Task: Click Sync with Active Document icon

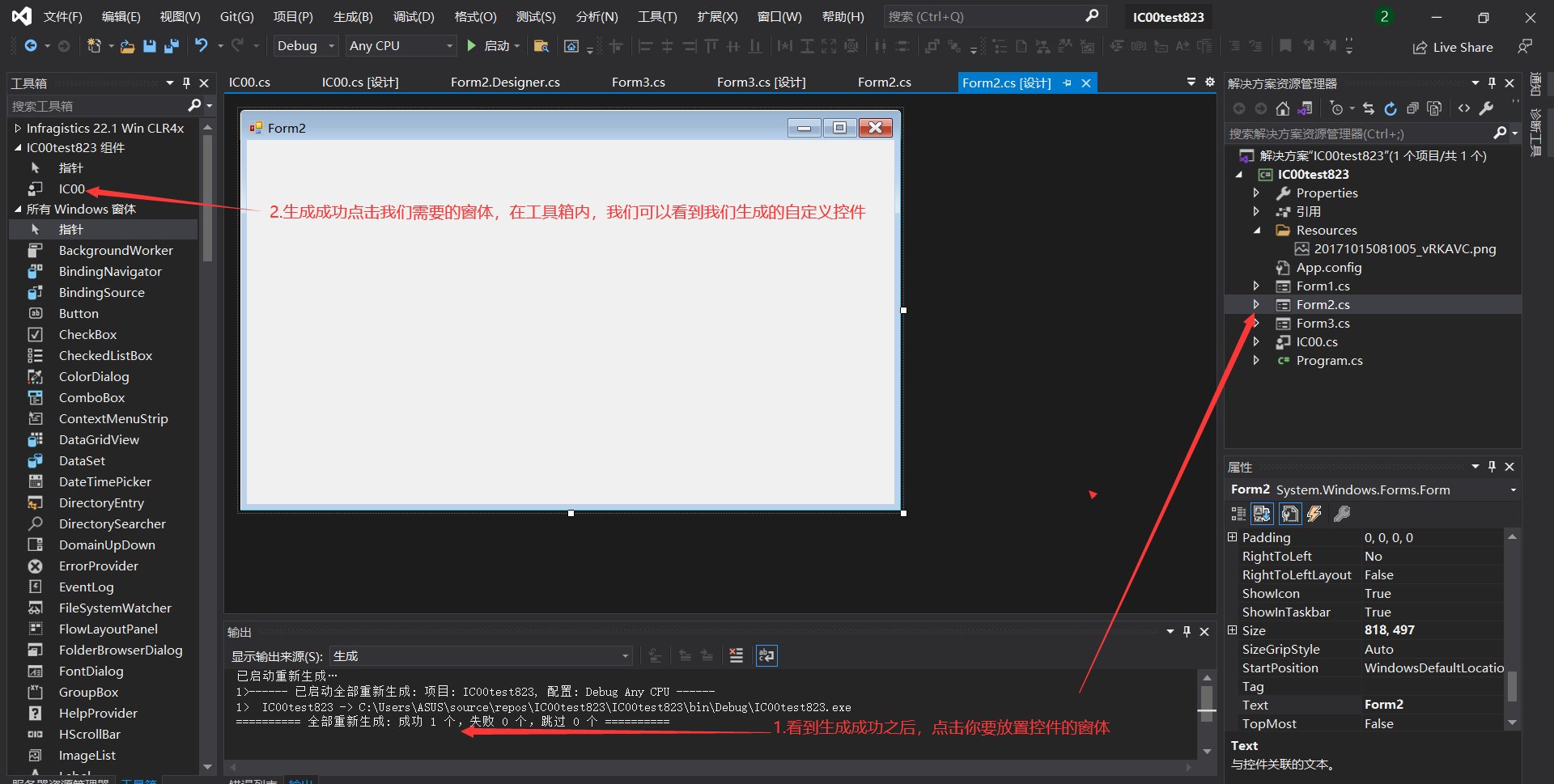Action: (x=1369, y=108)
